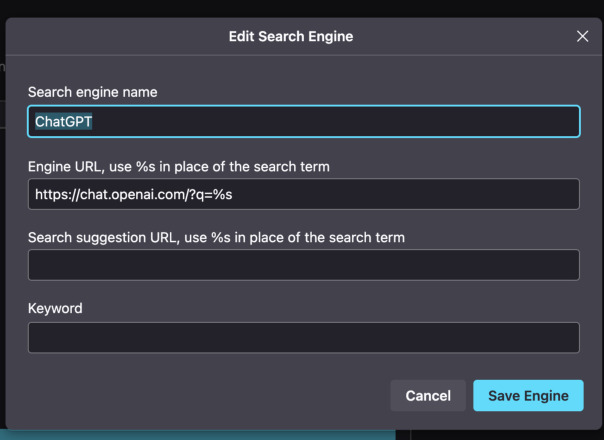Place cursor after "%s" in engine URL
This screenshot has width=604, height=440.
(234, 194)
